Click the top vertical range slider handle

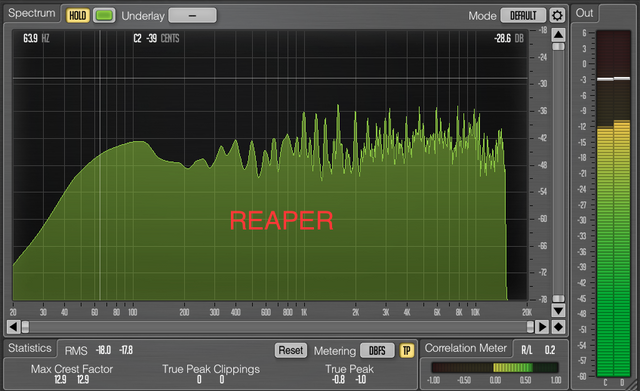[558, 47]
